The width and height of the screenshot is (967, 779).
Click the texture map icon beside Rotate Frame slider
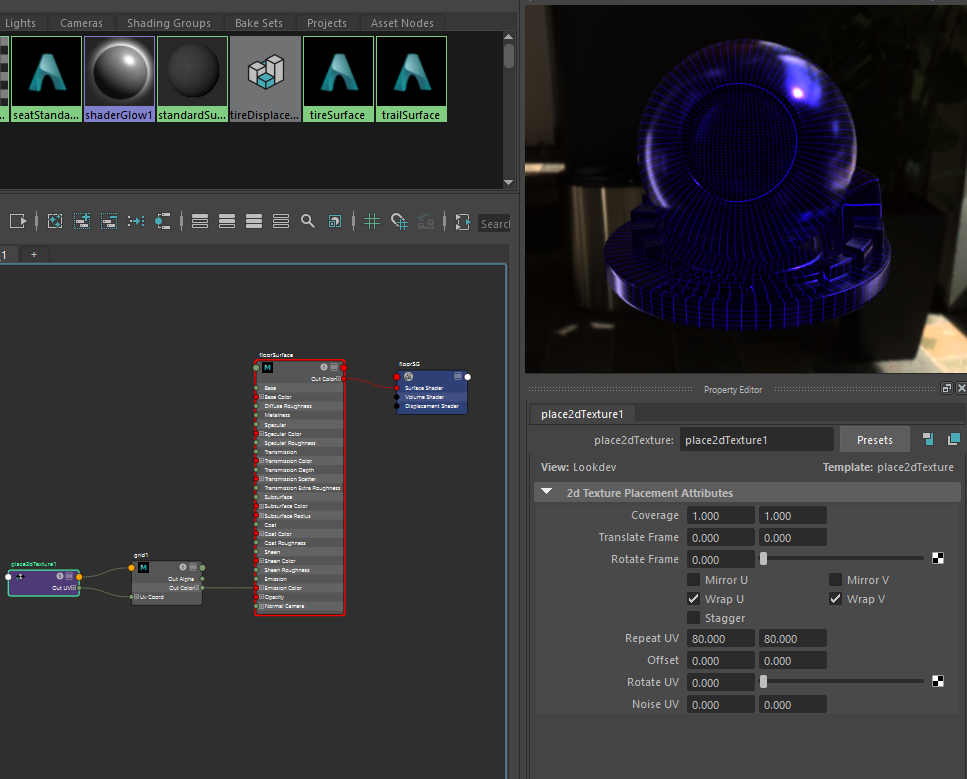click(x=938, y=559)
